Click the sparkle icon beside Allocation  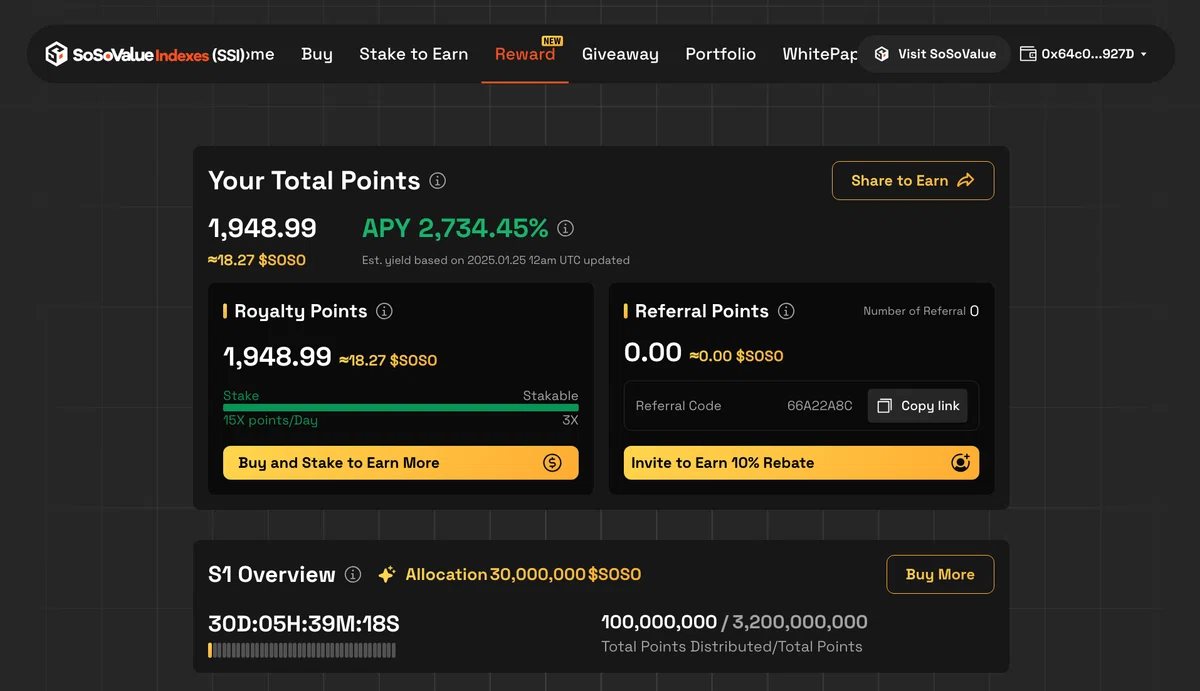pyautogui.click(x=387, y=575)
